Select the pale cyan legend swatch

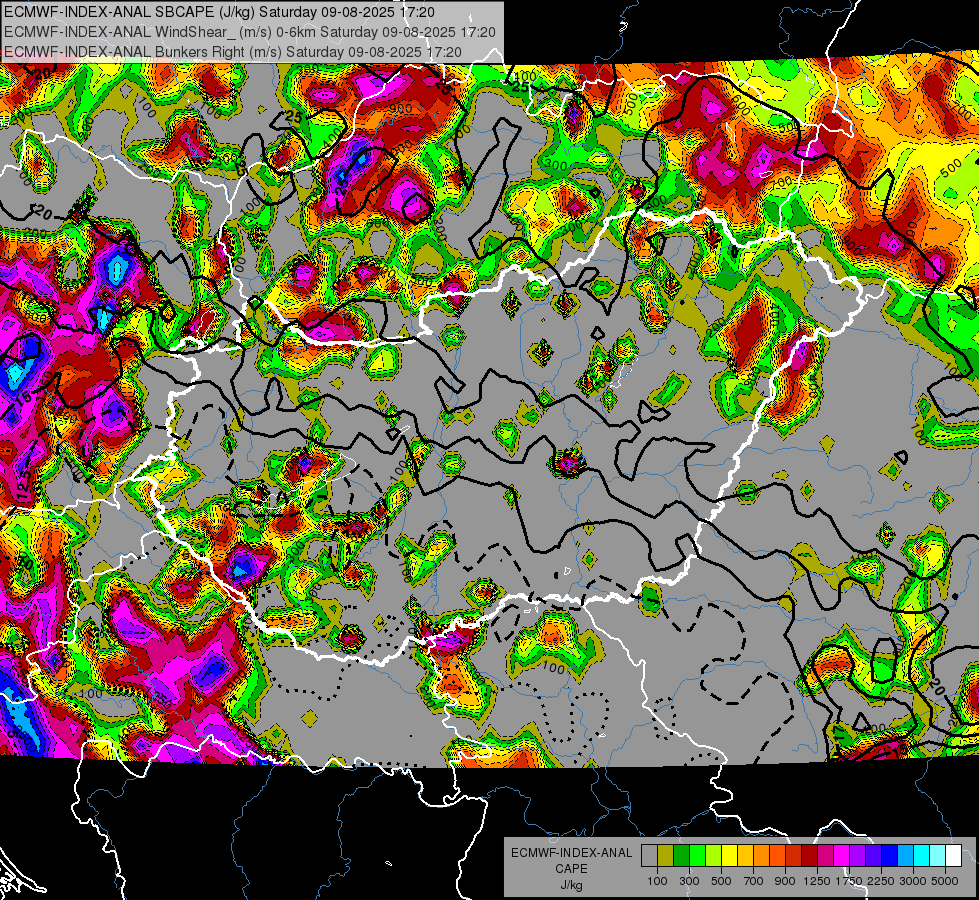pos(938,856)
